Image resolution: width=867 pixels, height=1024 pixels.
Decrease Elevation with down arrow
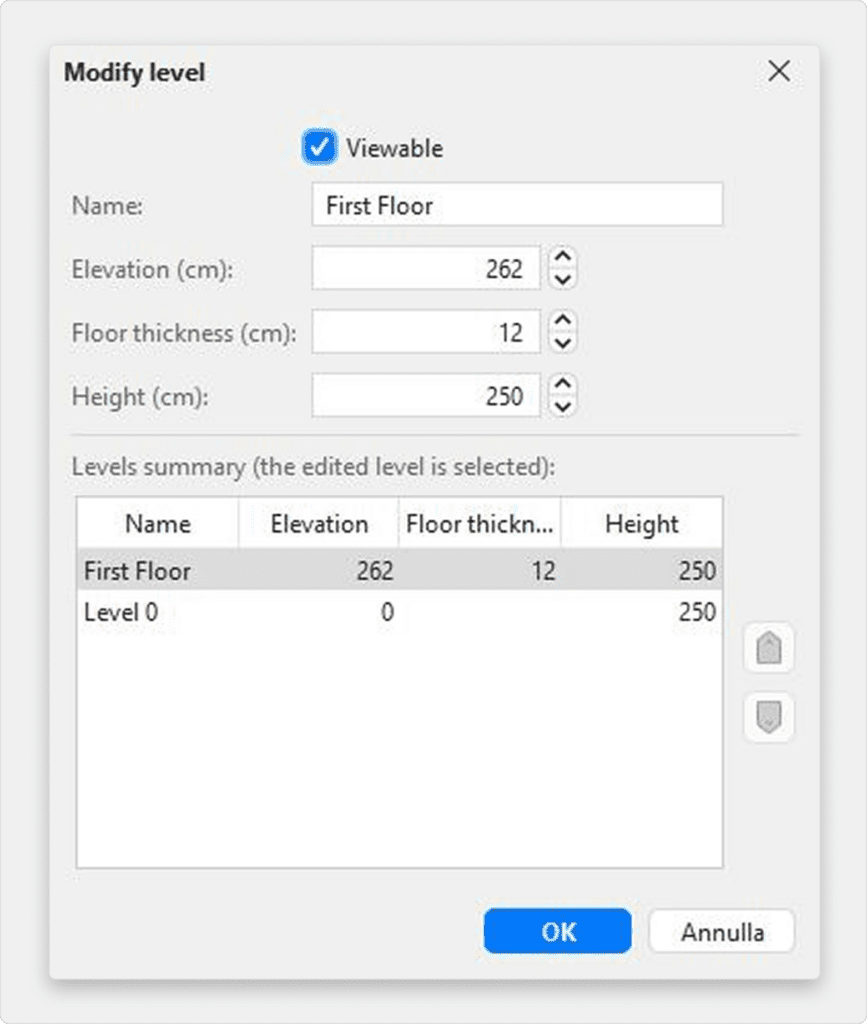pos(564,280)
